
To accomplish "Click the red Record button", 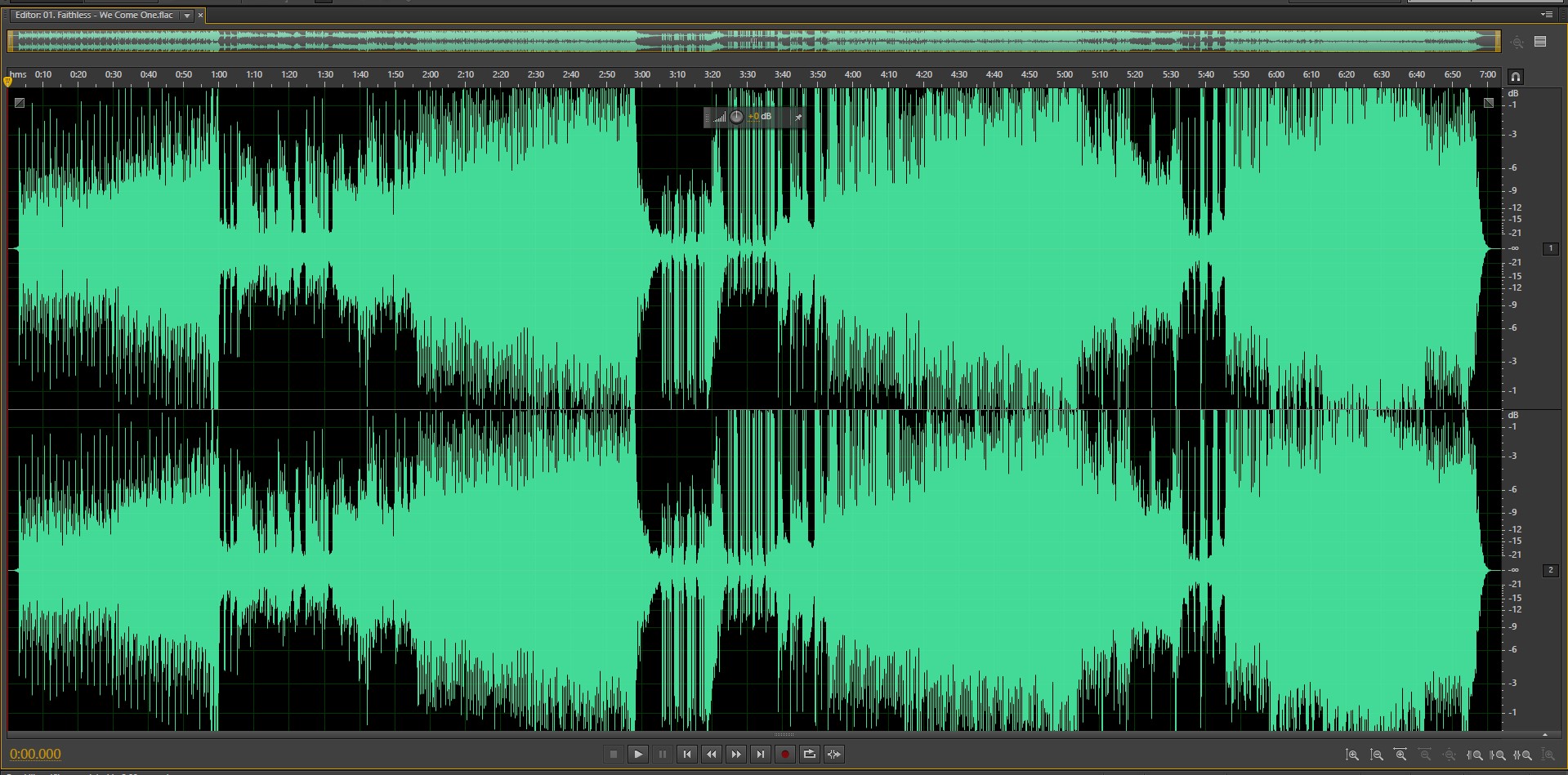I will (x=784, y=754).
